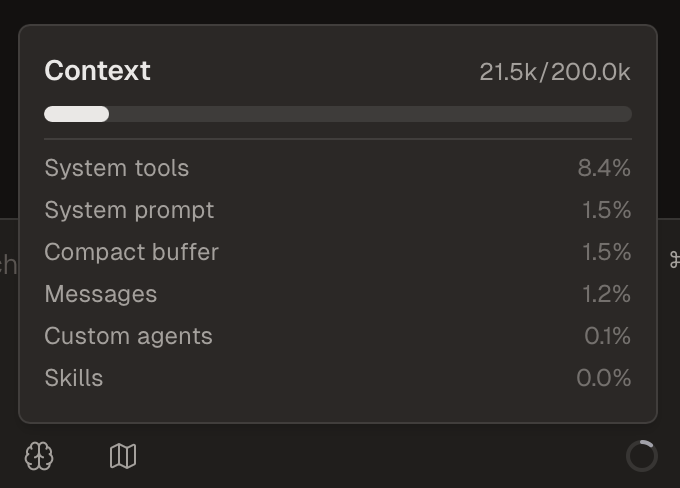
Task: Click the Context panel title
Action: [98, 71]
